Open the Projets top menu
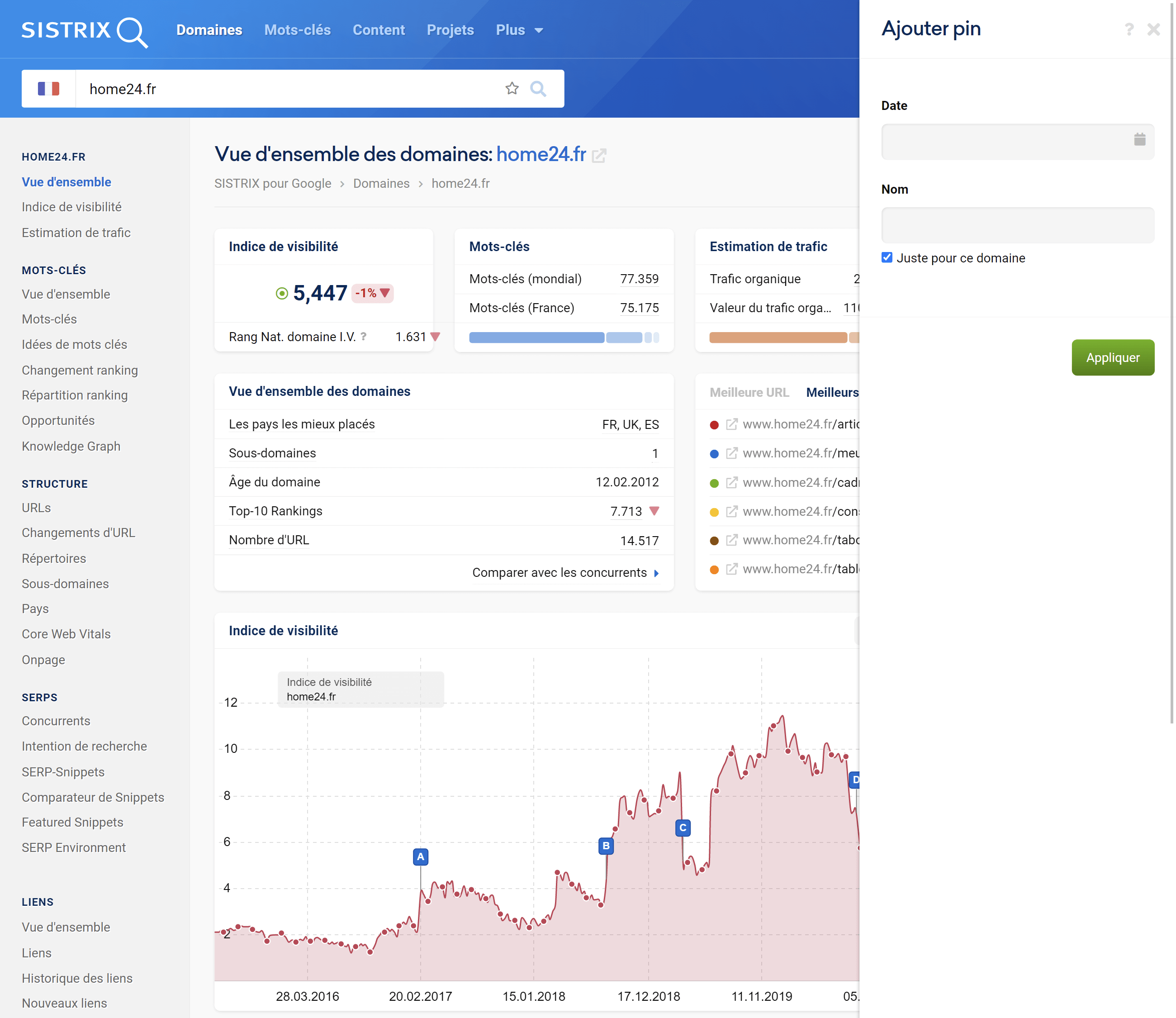The image size is (1176, 1018). click(450, 30)
